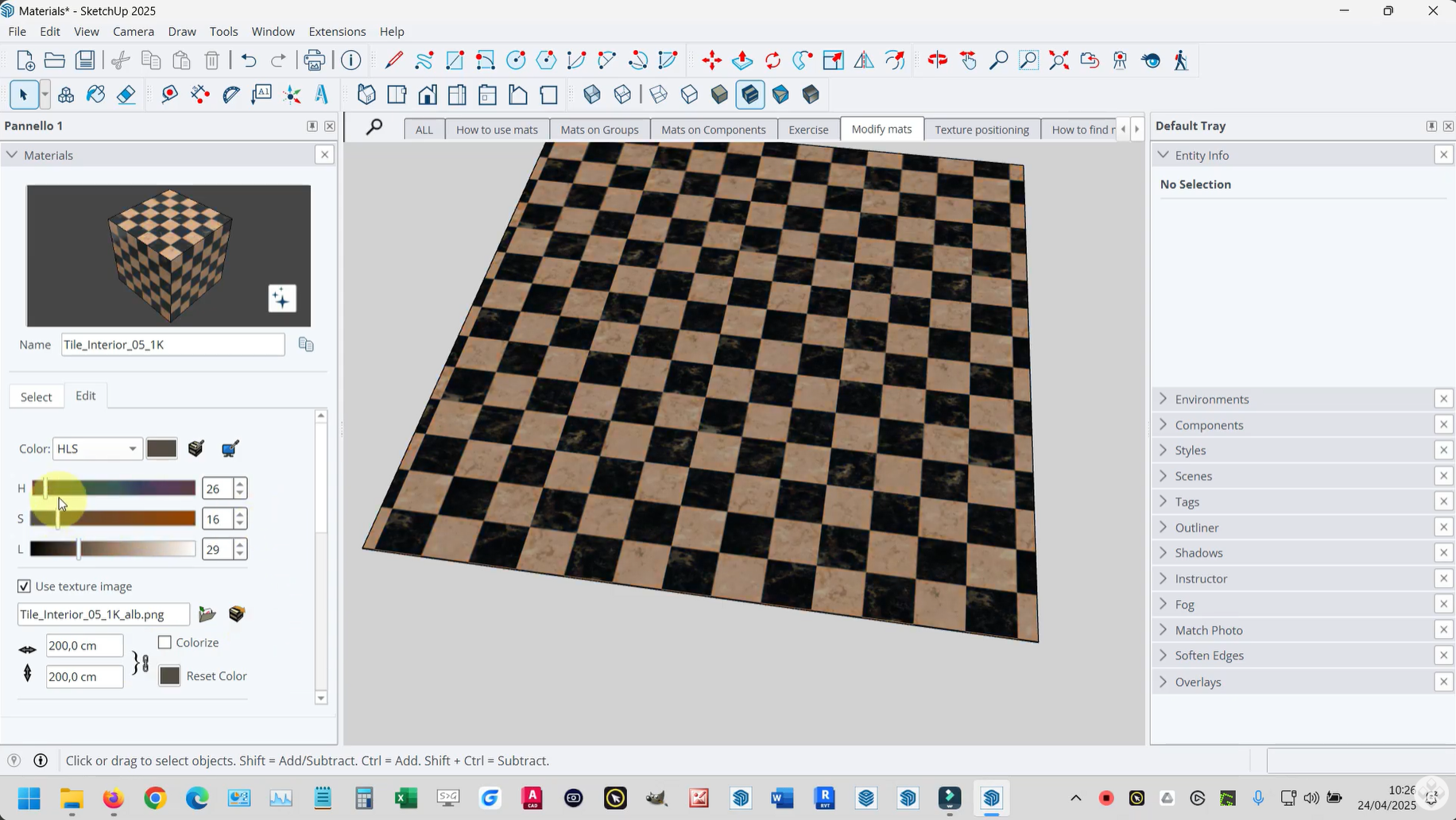Click the Zoom Extents icon
The image size is (1456, 820).
(1059, 60)
